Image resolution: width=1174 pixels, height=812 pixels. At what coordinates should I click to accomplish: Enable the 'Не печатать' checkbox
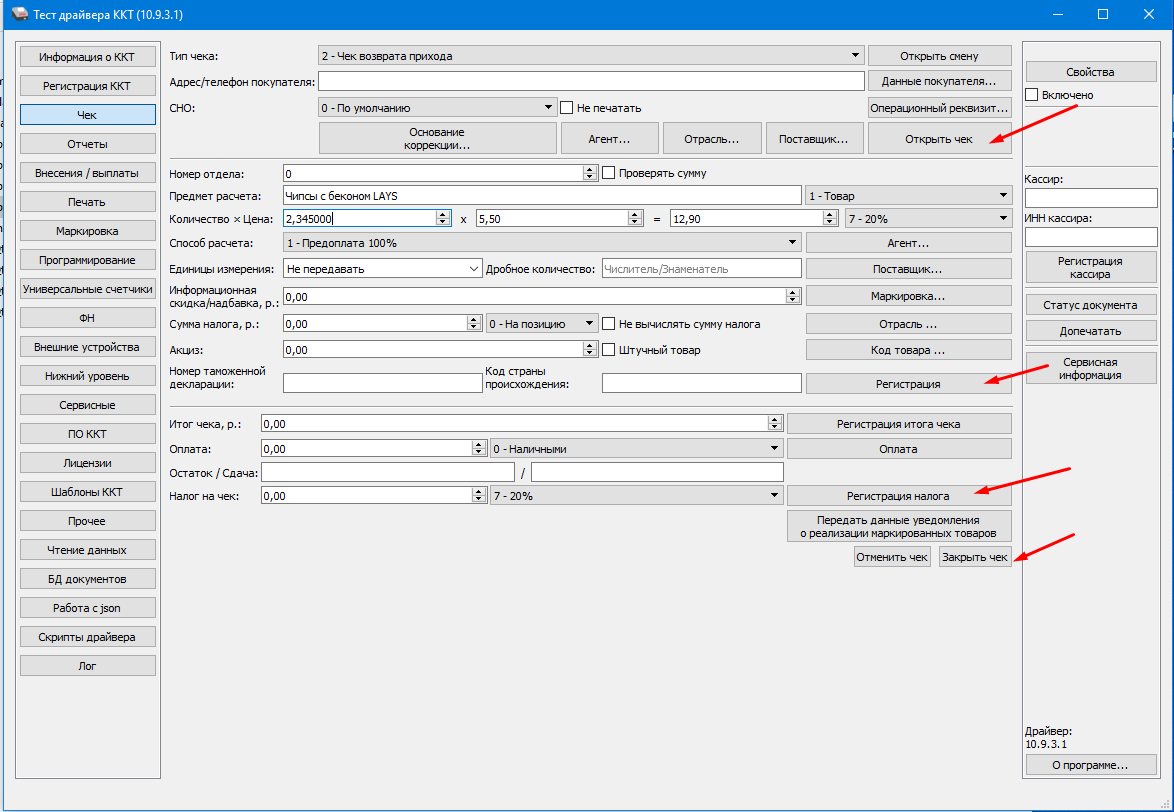(x=567, y=108)
